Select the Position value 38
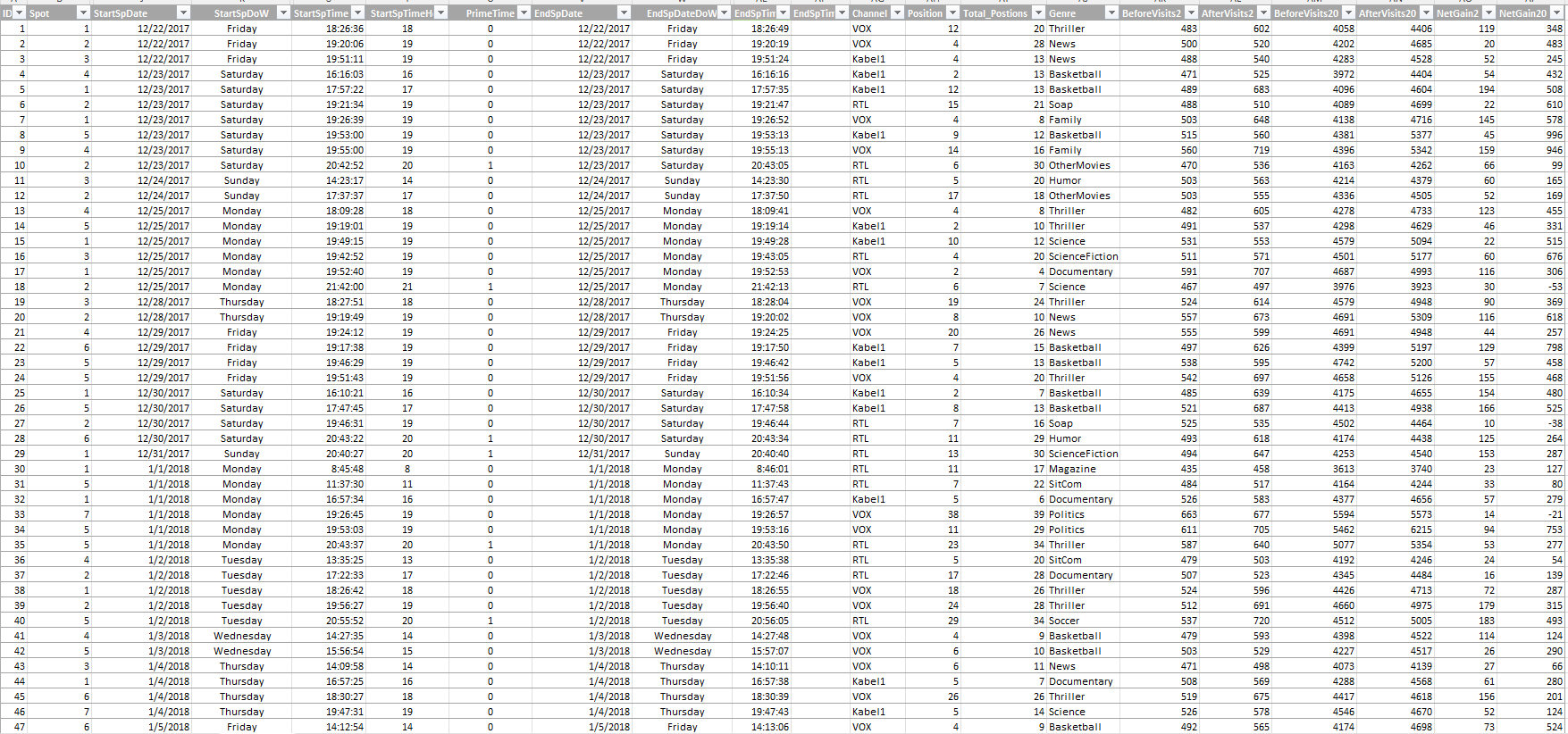This screenshot has width=1568, height=734. point(933,514)
